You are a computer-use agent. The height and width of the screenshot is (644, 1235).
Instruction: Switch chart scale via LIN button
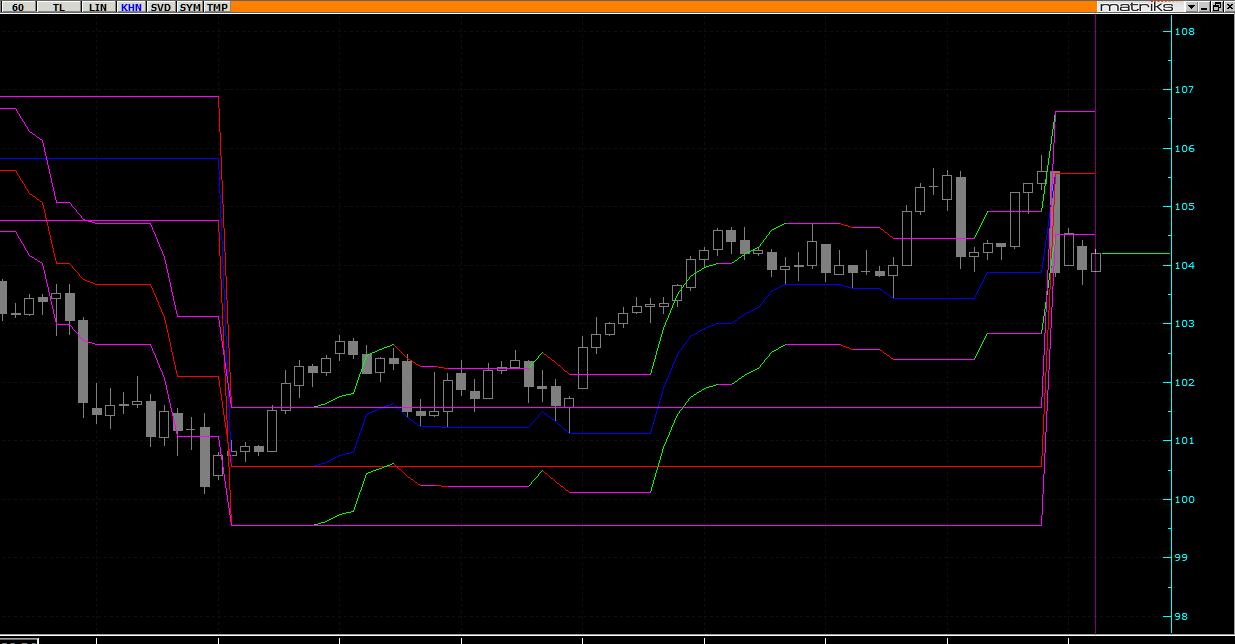point(97,6)
